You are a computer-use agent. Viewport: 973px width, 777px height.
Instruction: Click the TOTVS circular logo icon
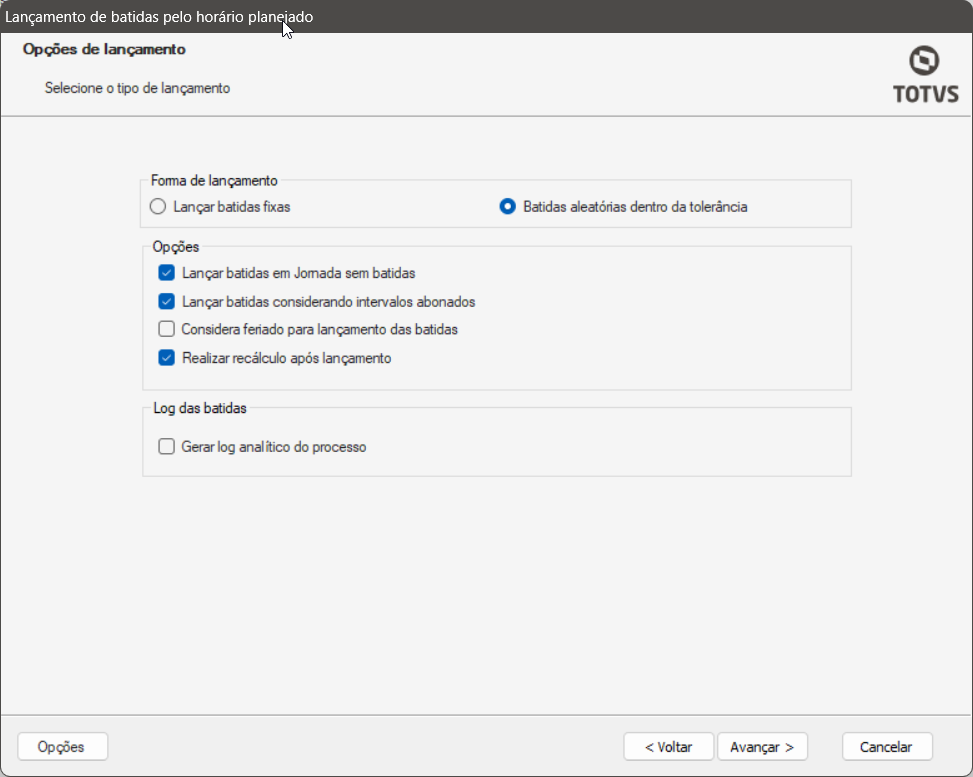[x=924, y=61]
